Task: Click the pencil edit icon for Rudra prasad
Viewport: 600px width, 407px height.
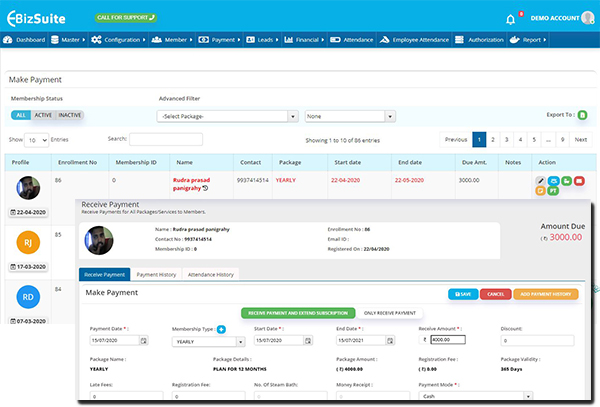Action: tap(540, 181)
